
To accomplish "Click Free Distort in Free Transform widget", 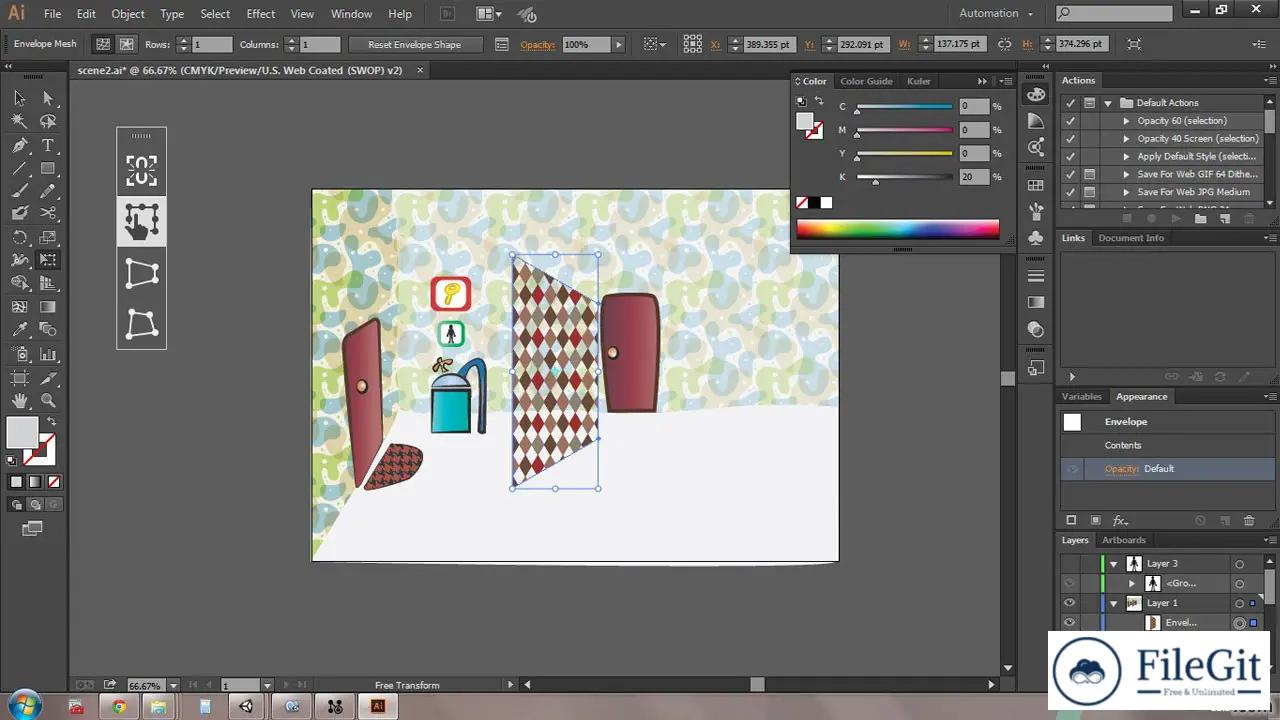I will click(x=141, y=323).
